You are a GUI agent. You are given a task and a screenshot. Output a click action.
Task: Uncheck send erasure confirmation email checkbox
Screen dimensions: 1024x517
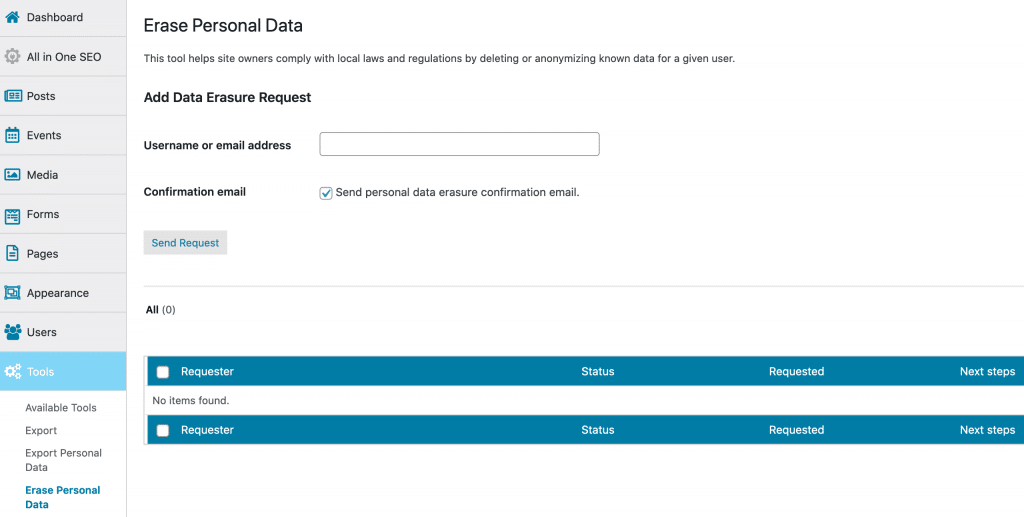coord(326,193)
